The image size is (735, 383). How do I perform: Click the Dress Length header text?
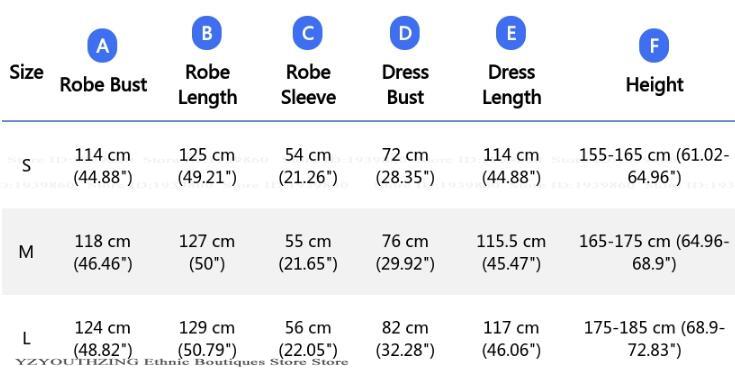(x=511, y=85)
